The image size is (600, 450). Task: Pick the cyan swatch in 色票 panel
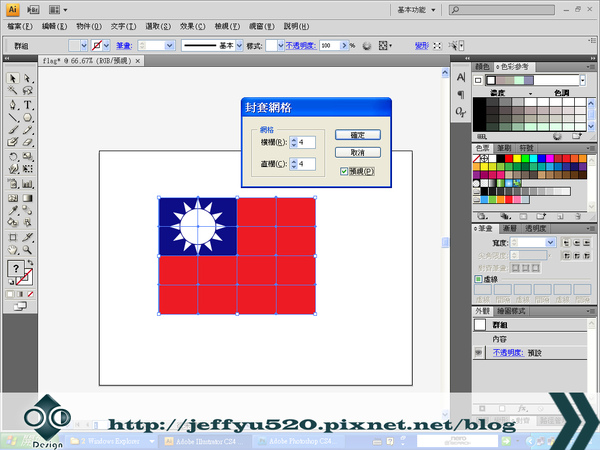[533, 158]
